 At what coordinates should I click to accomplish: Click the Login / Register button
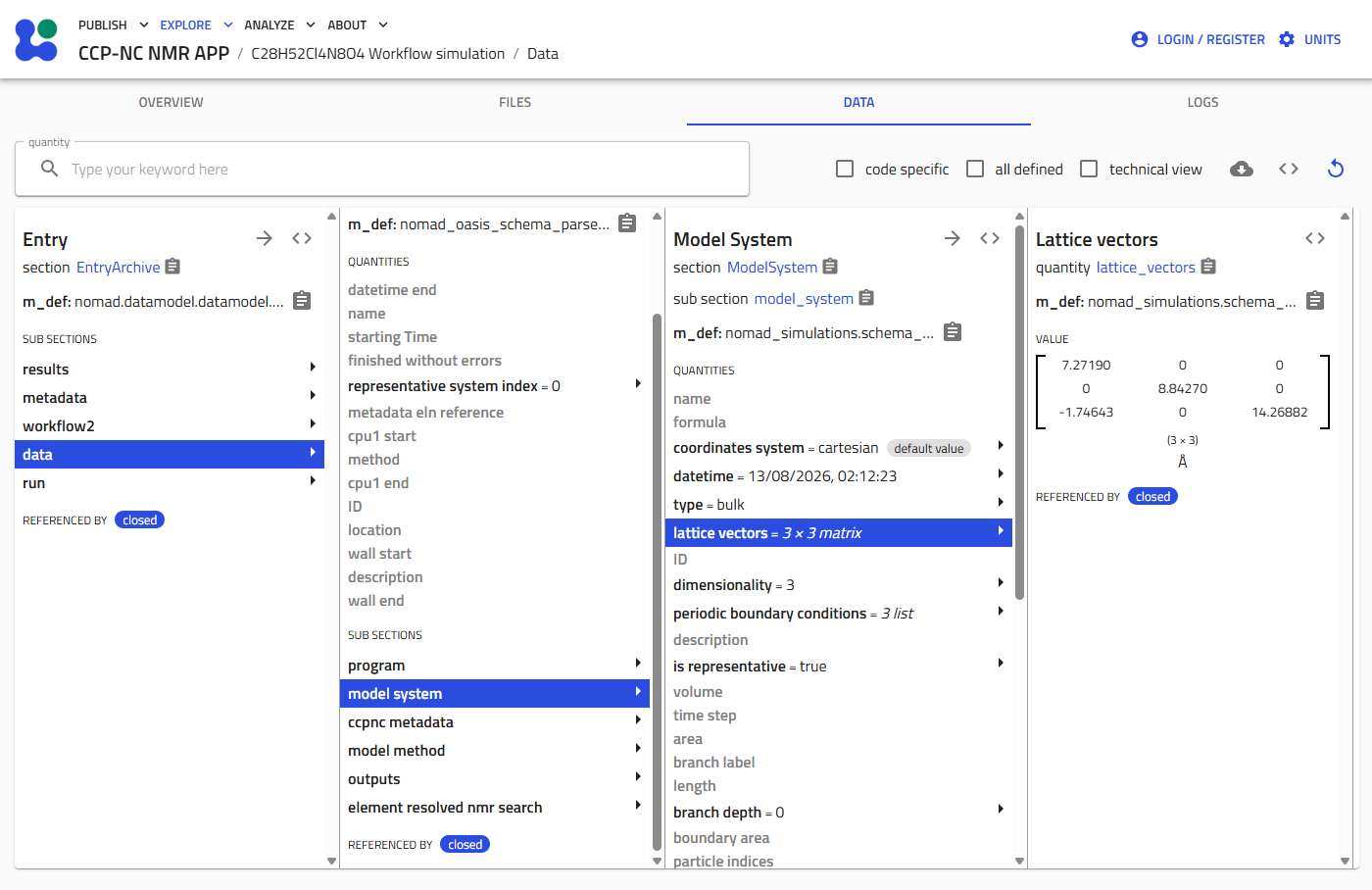point(1198,39)
